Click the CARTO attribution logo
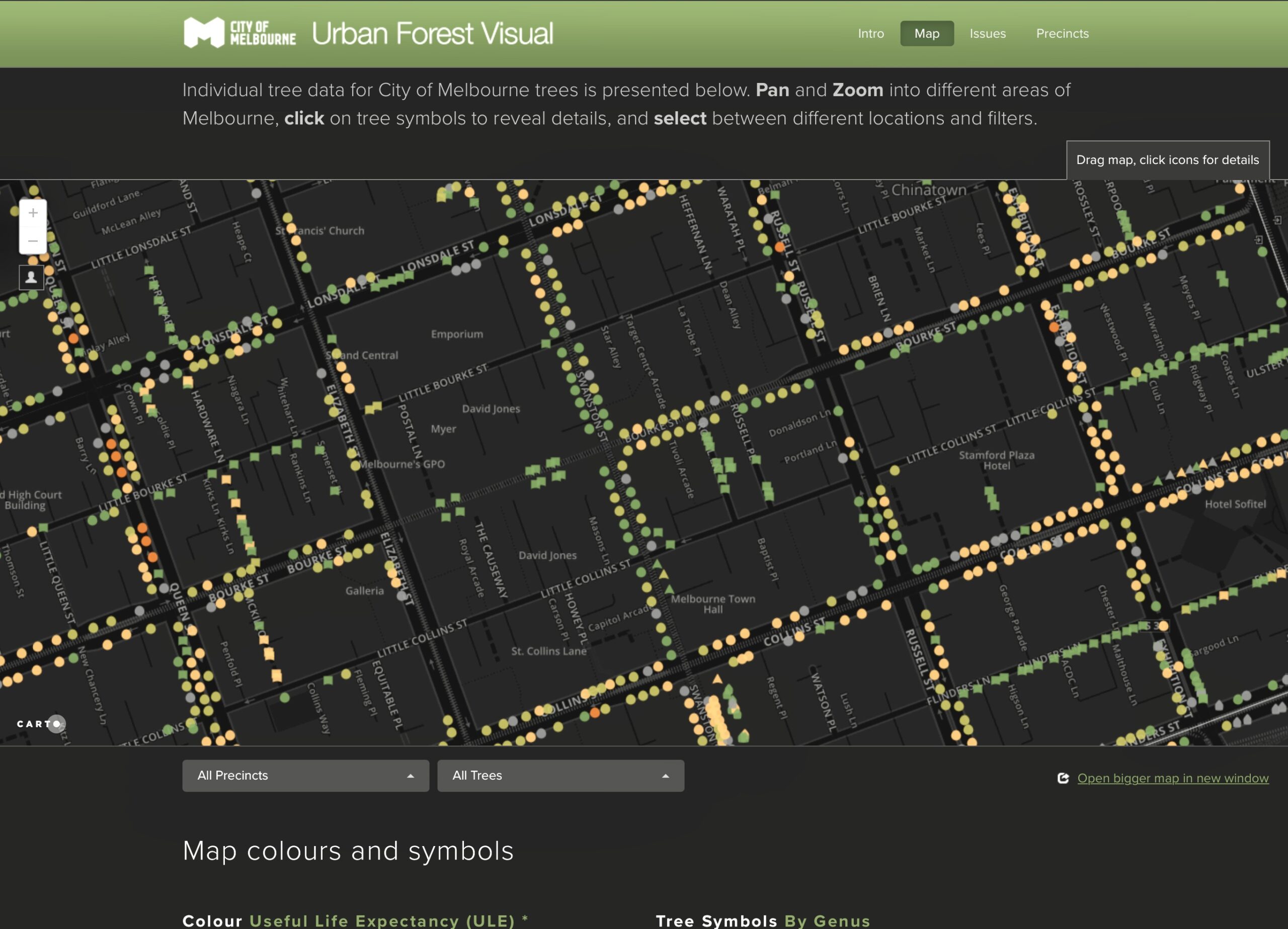The height and width of the screenshot is (929, 1288). tap(40, 724)
